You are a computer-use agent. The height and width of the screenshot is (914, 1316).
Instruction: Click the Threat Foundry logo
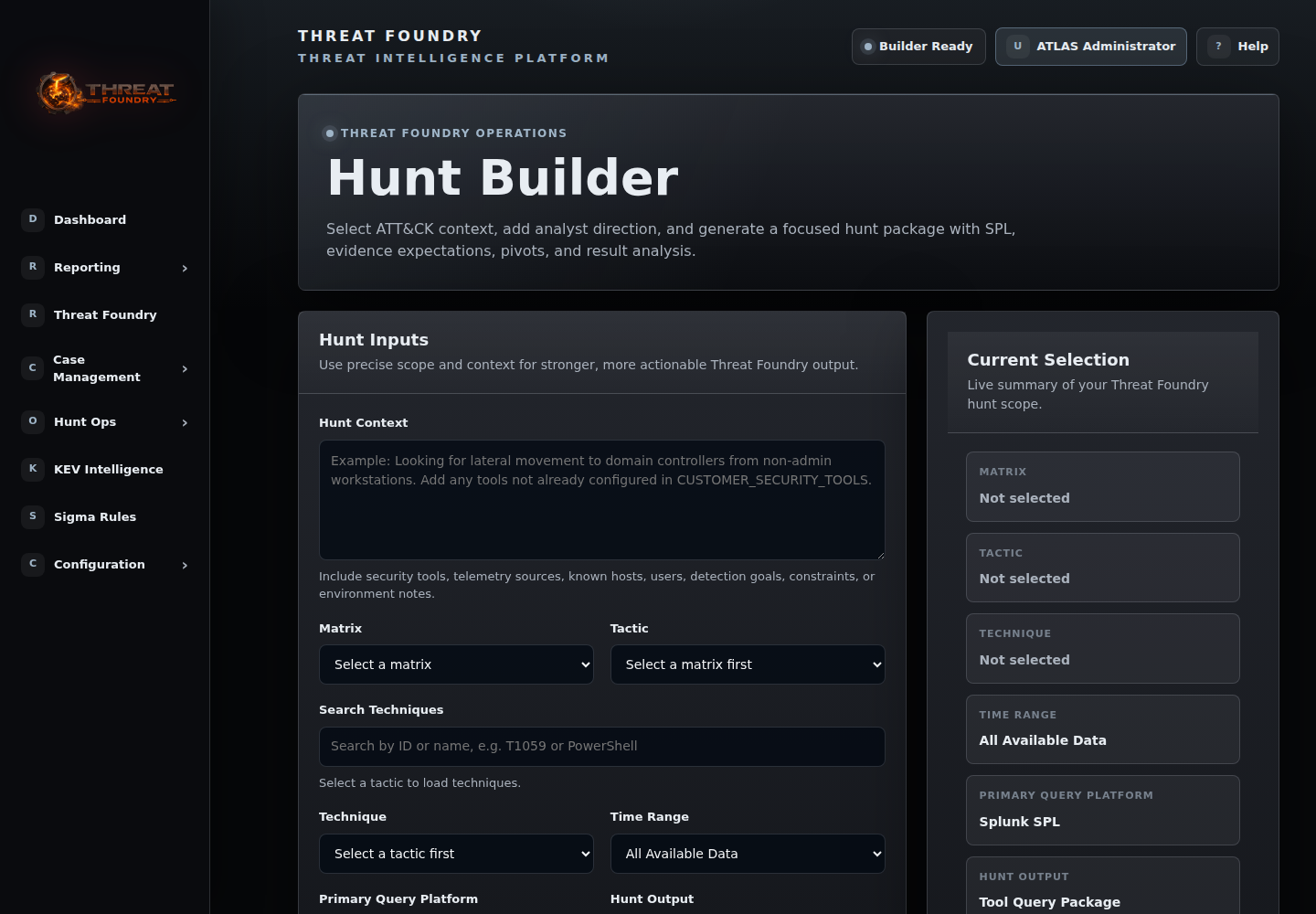coord(106,93)
